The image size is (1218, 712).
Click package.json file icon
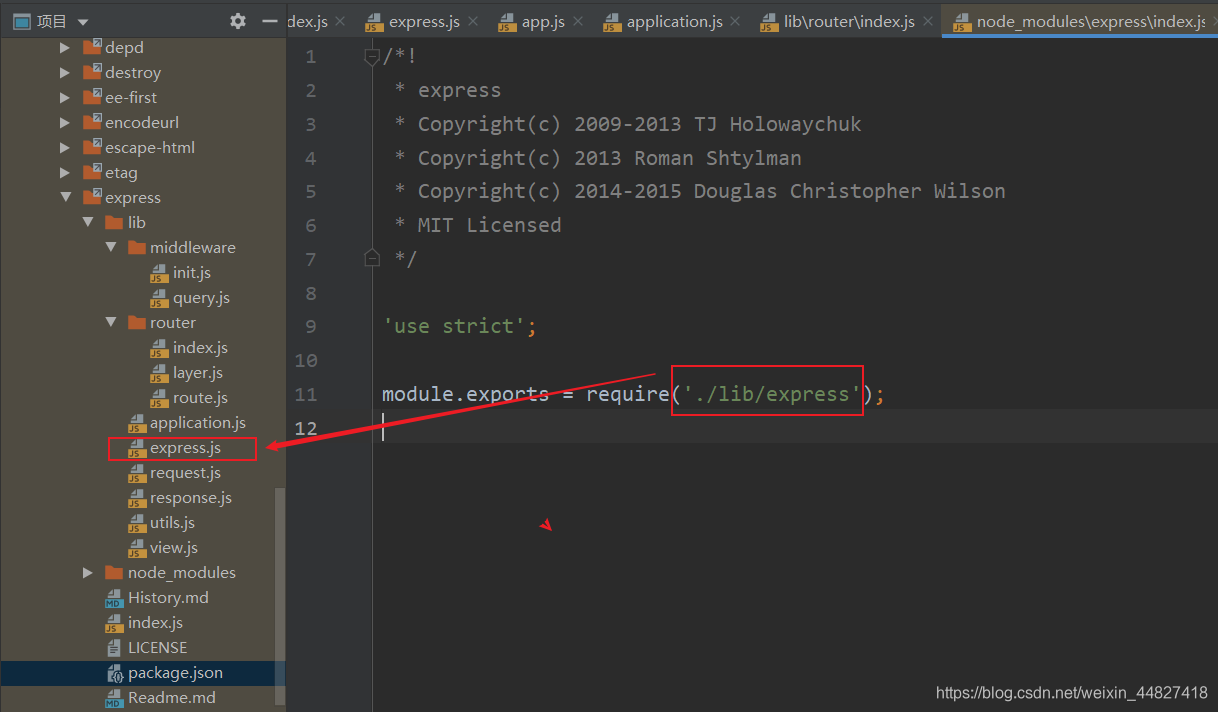click(114, 673)
